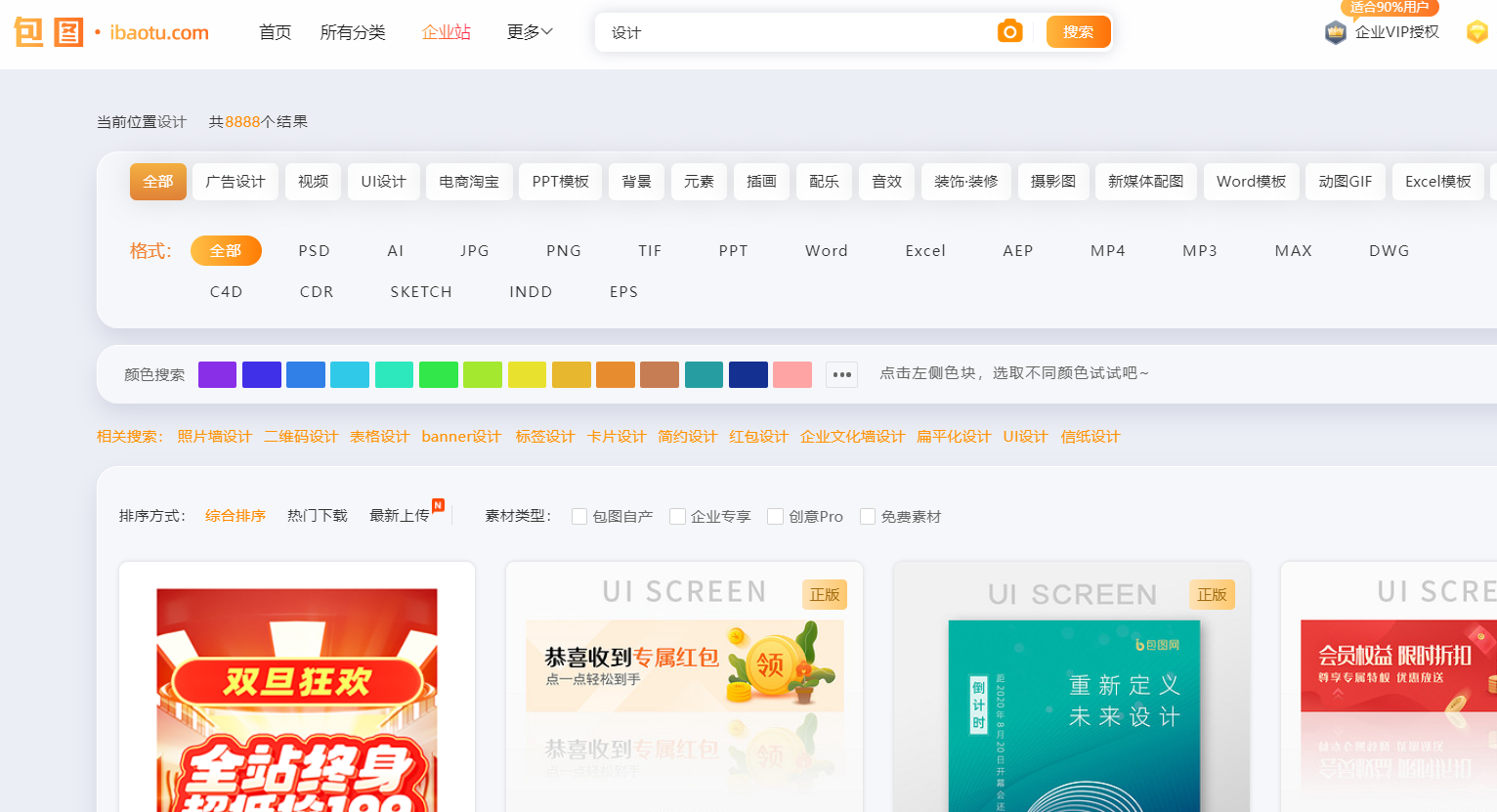Pick the pink color swatch
Viewport: 1497px width, 812px height.
792,374
